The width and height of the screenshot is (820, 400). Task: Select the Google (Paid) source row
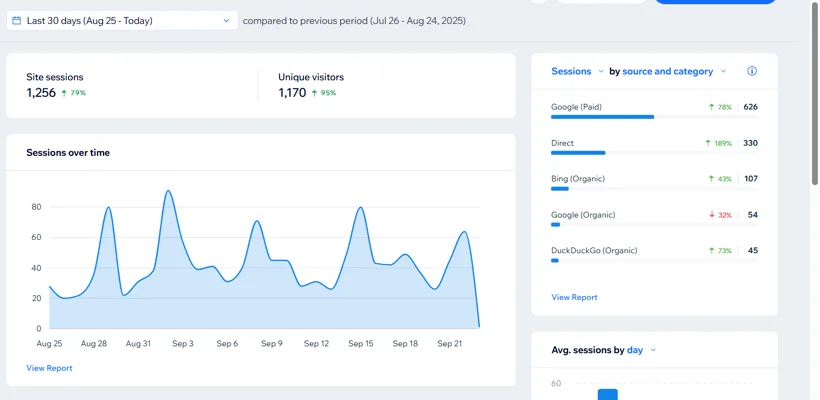tap(654, 111)
